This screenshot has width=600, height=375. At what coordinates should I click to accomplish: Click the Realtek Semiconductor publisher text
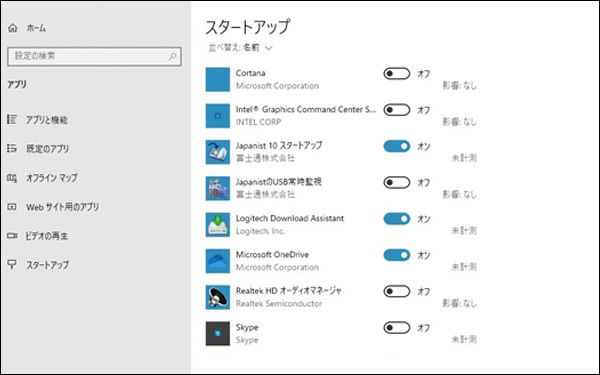click(279, 304)
